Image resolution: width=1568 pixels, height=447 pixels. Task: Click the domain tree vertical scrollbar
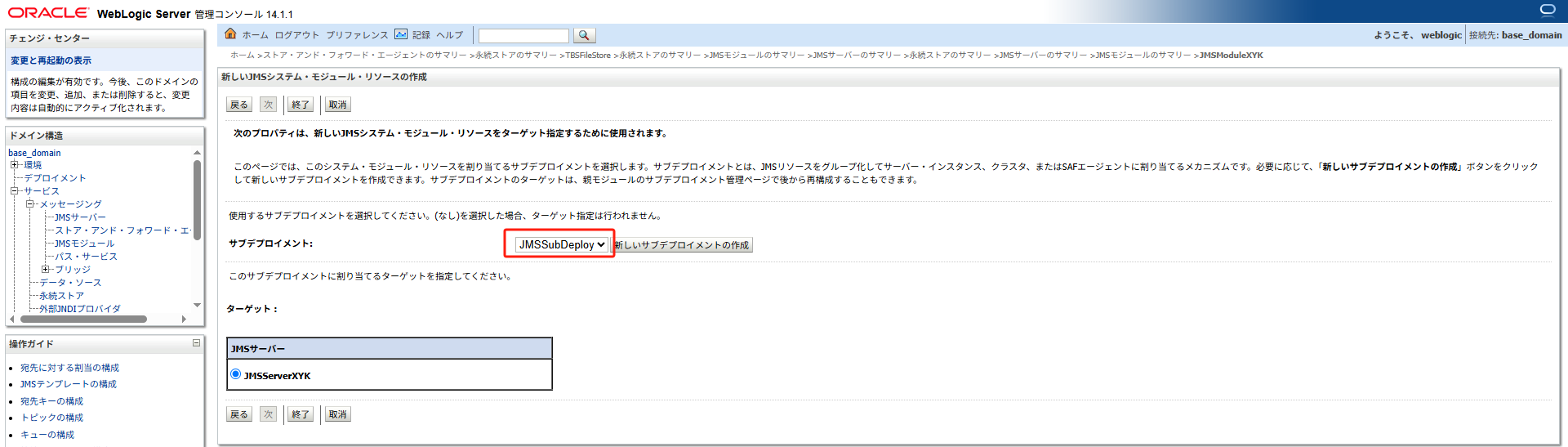point(197,199)
